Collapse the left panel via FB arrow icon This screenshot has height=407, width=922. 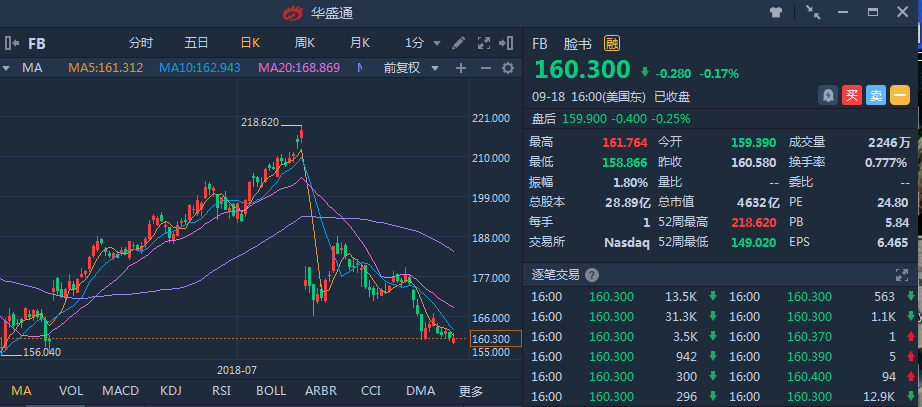coord(12,43)
